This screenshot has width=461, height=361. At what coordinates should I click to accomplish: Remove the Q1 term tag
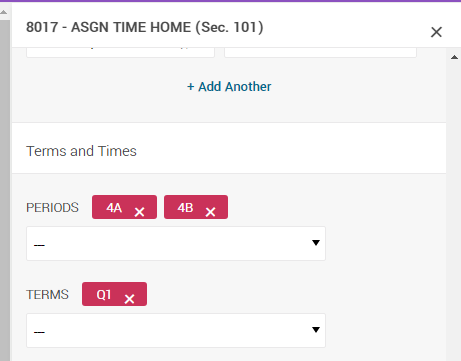tap(129, 299)
